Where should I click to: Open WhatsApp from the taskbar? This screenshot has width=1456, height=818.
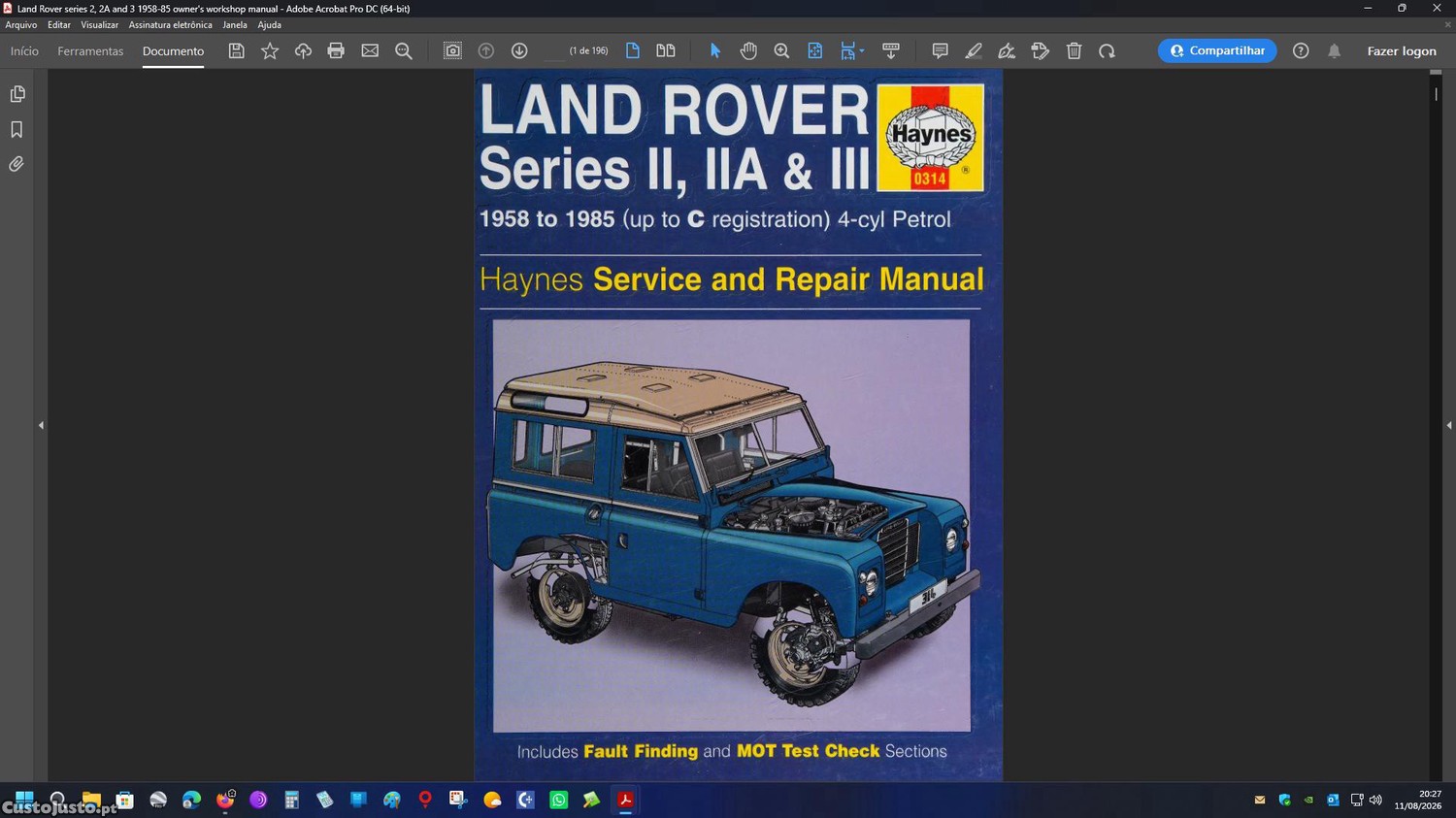558,800
